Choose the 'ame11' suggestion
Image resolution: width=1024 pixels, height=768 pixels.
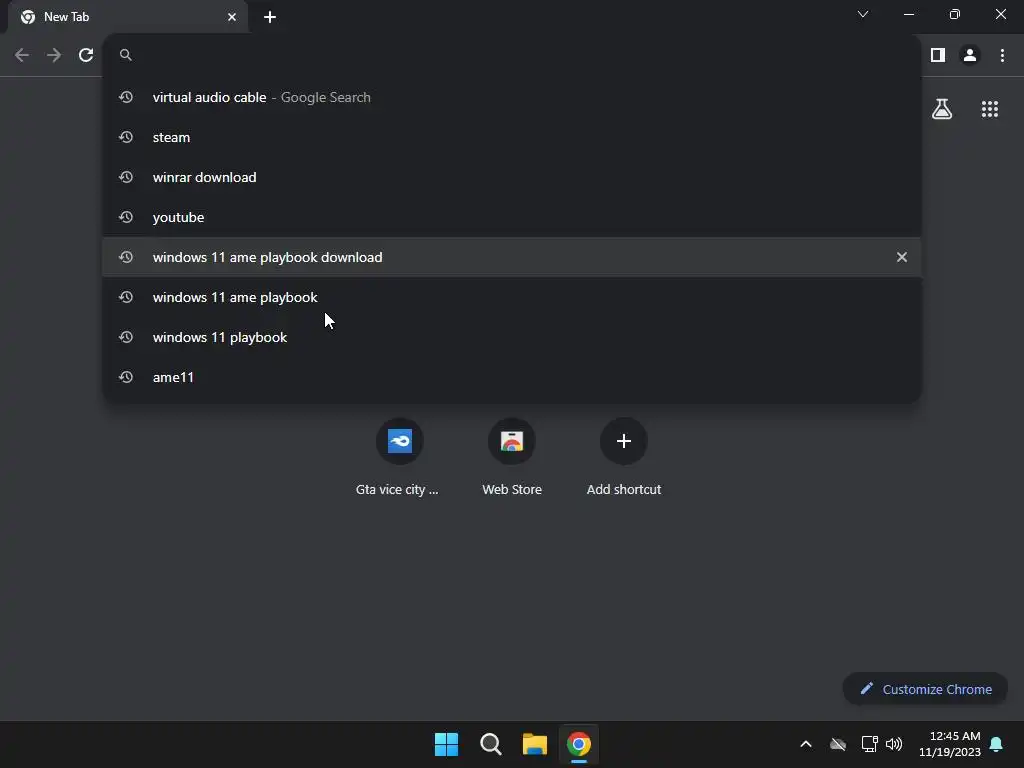click(x=512, y=377)
